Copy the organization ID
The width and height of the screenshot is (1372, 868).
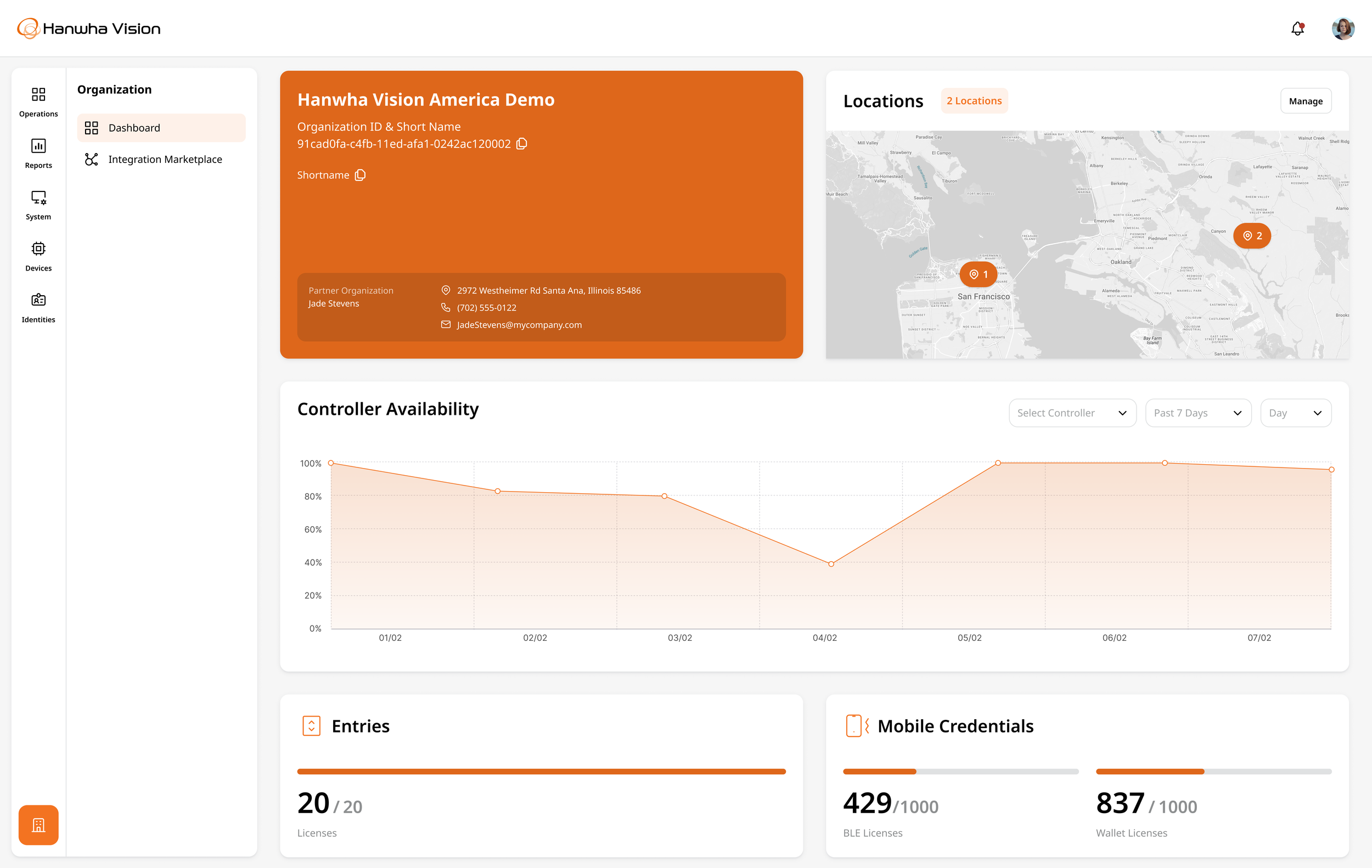pos(521,144)
